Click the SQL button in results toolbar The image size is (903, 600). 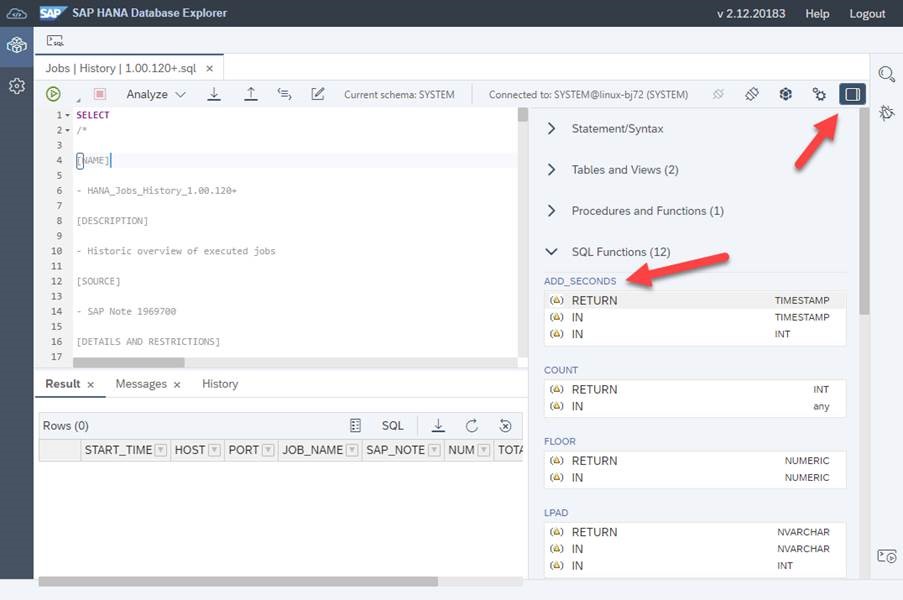[x=393, y=426]
